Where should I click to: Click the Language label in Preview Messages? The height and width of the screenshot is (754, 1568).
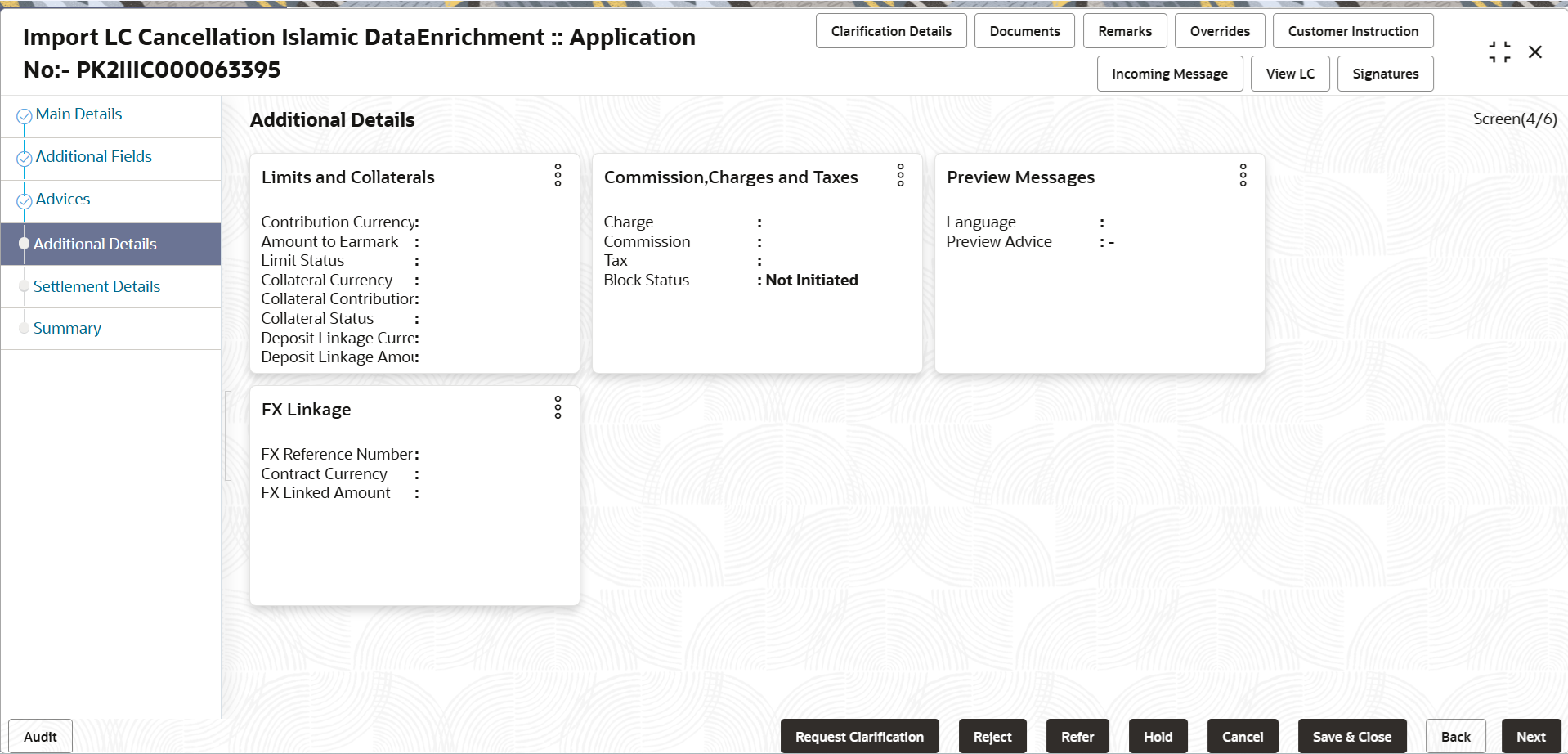point(981,222)
